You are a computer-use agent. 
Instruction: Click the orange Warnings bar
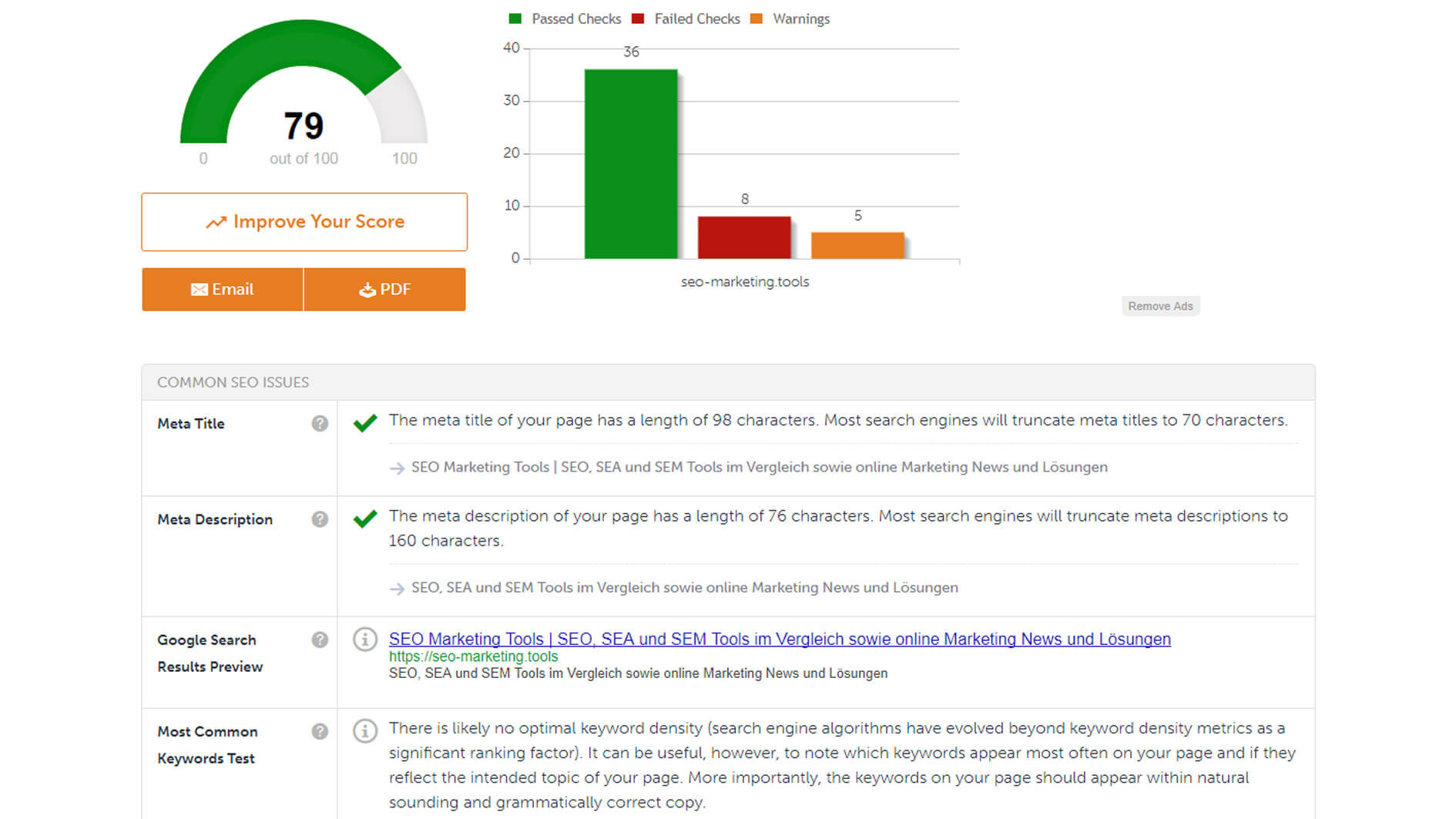click(857, 245)
